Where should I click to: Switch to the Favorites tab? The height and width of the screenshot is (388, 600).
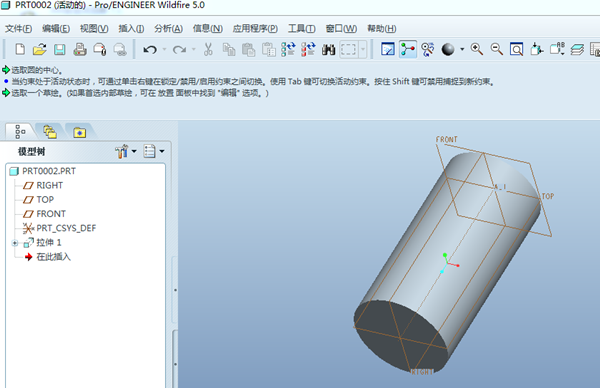80,132
